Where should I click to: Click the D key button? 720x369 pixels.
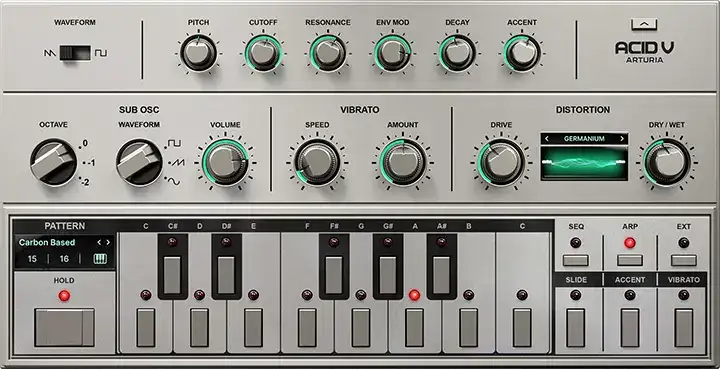click(x=199, y=328)
